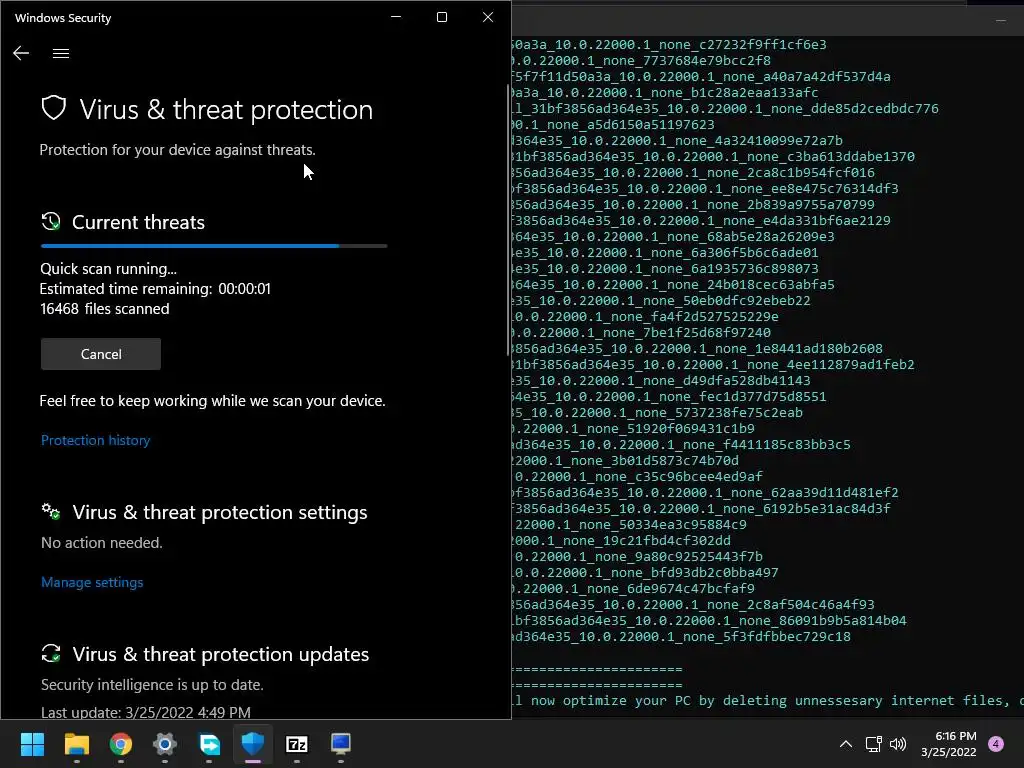Open the Windows Start menu
1024x768 pixels.
coord(32,744)
